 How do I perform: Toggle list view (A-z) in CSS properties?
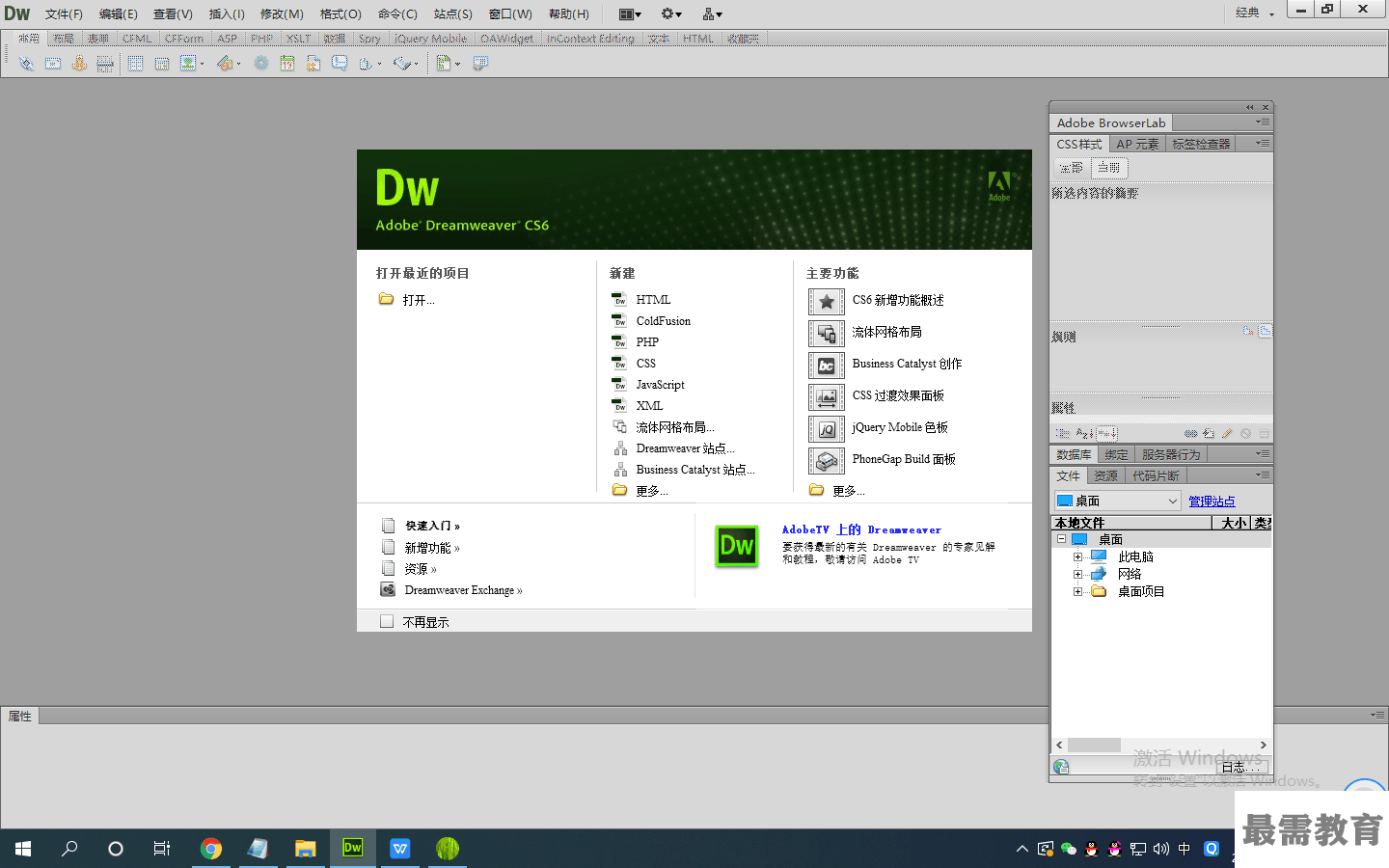tap(1084, 434)
